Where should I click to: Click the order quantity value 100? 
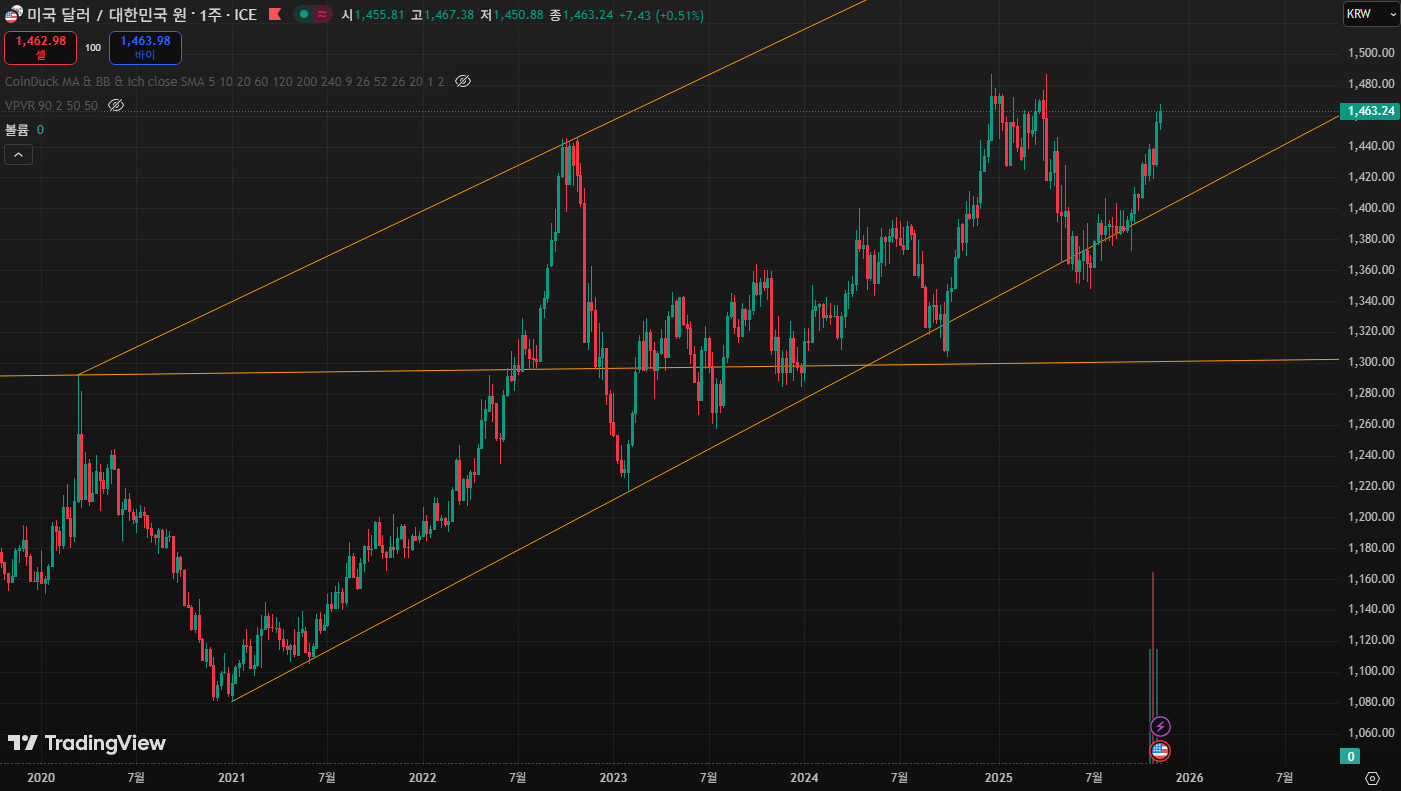click(x=93, y=47)
